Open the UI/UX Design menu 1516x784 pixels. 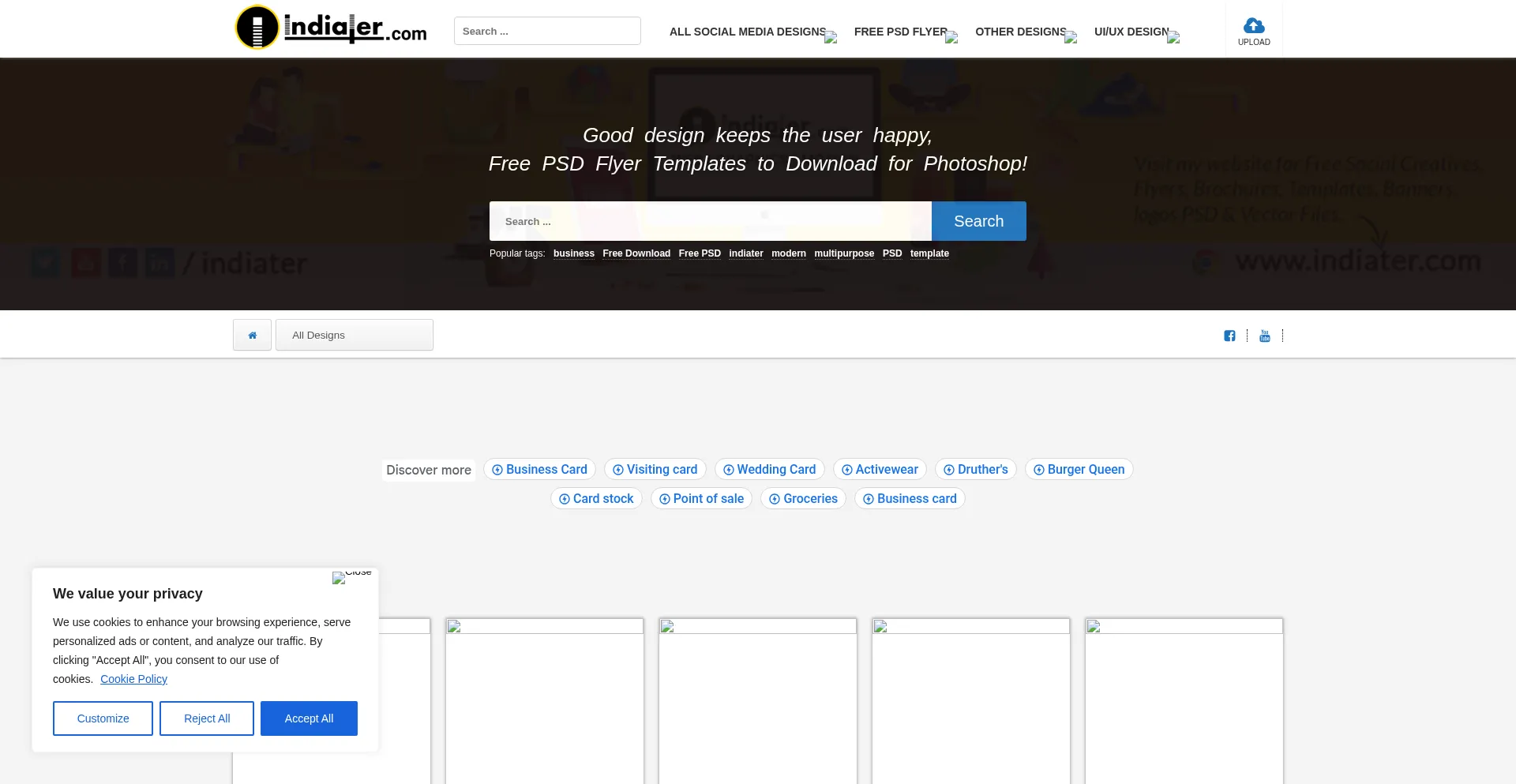tap(1135, 32)
